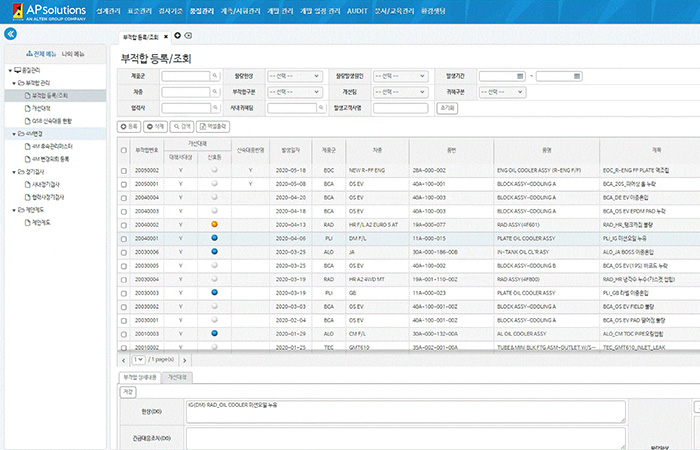Select the 개선대책 tab in the detail panel

[x=177, y=377]
